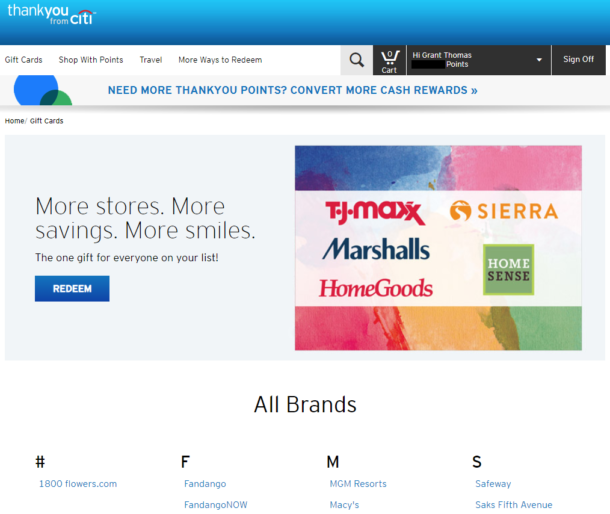Click Gift Cards in the breadcrumb

(x=47, y=121)
